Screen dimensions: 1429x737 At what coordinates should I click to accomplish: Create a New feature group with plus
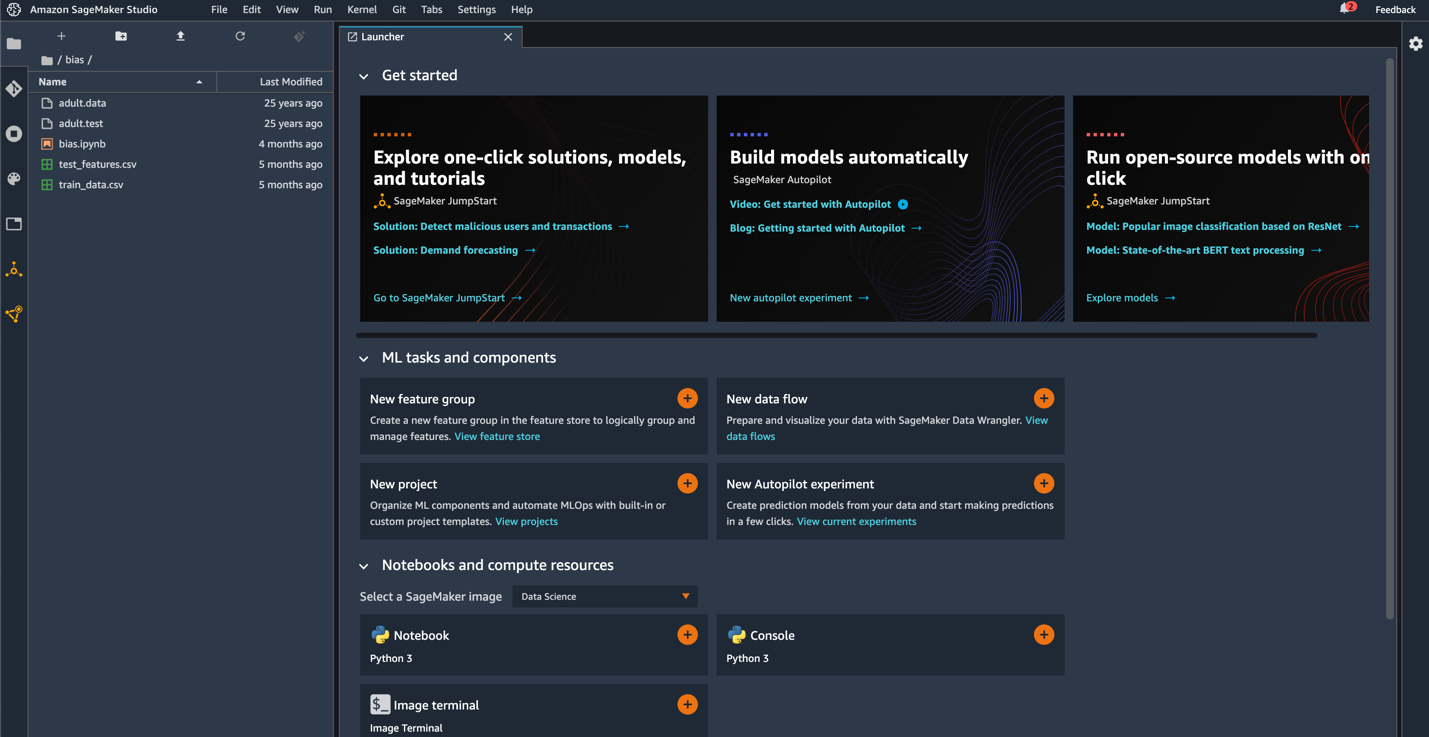pos(687,399)
